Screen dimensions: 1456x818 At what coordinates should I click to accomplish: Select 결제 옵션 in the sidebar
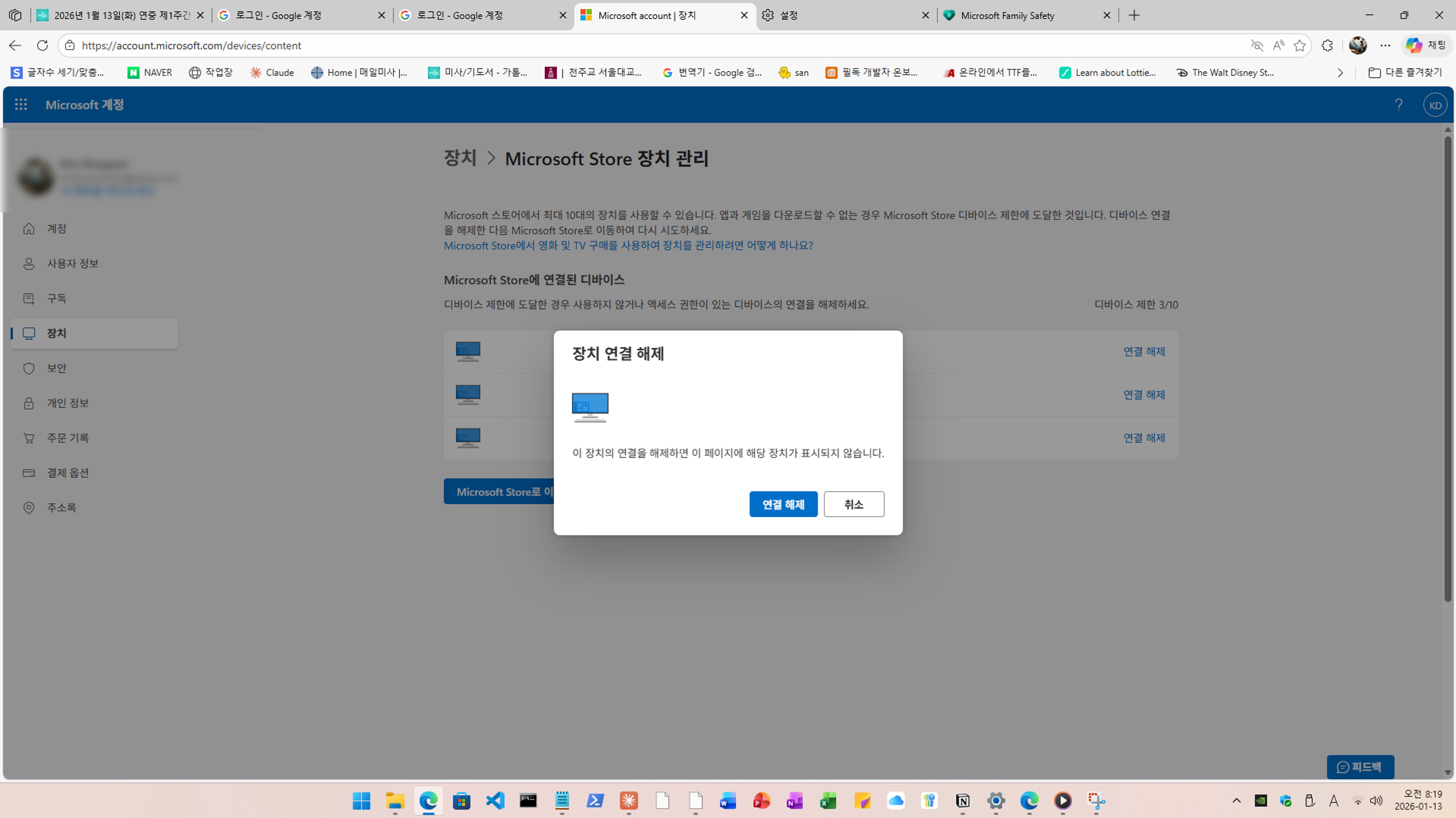click(x=68, y=472)
